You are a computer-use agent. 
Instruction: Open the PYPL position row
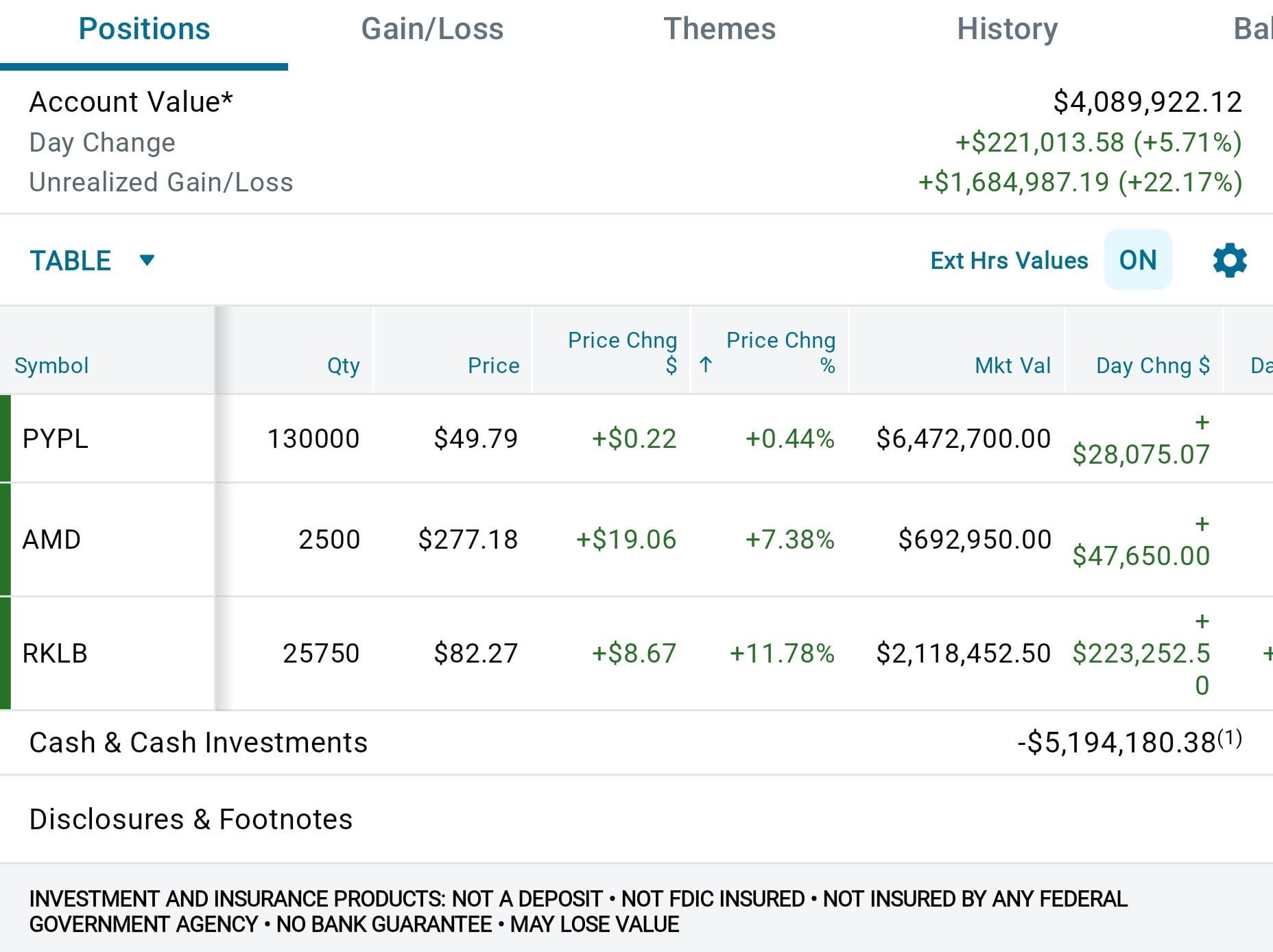pos(55,439)
